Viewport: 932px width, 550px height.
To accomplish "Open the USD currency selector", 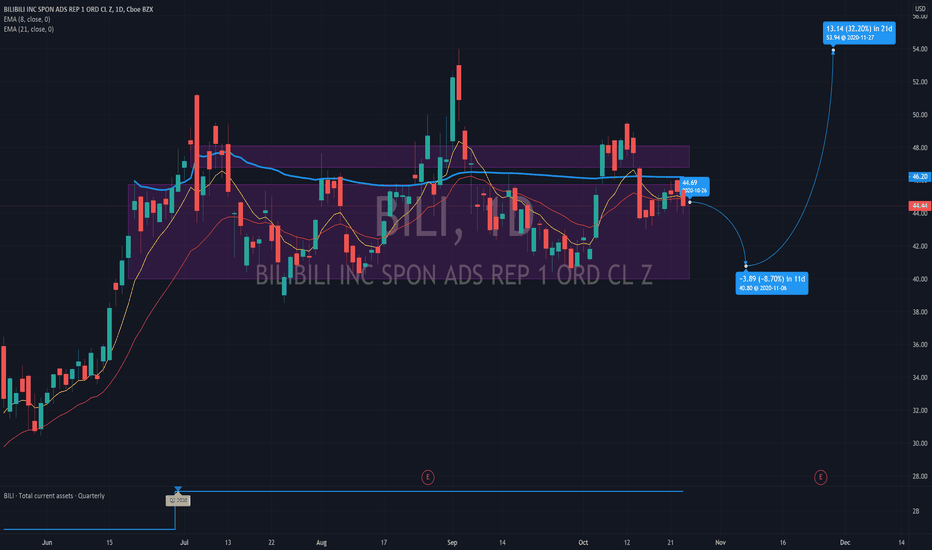I will [920, 8].
